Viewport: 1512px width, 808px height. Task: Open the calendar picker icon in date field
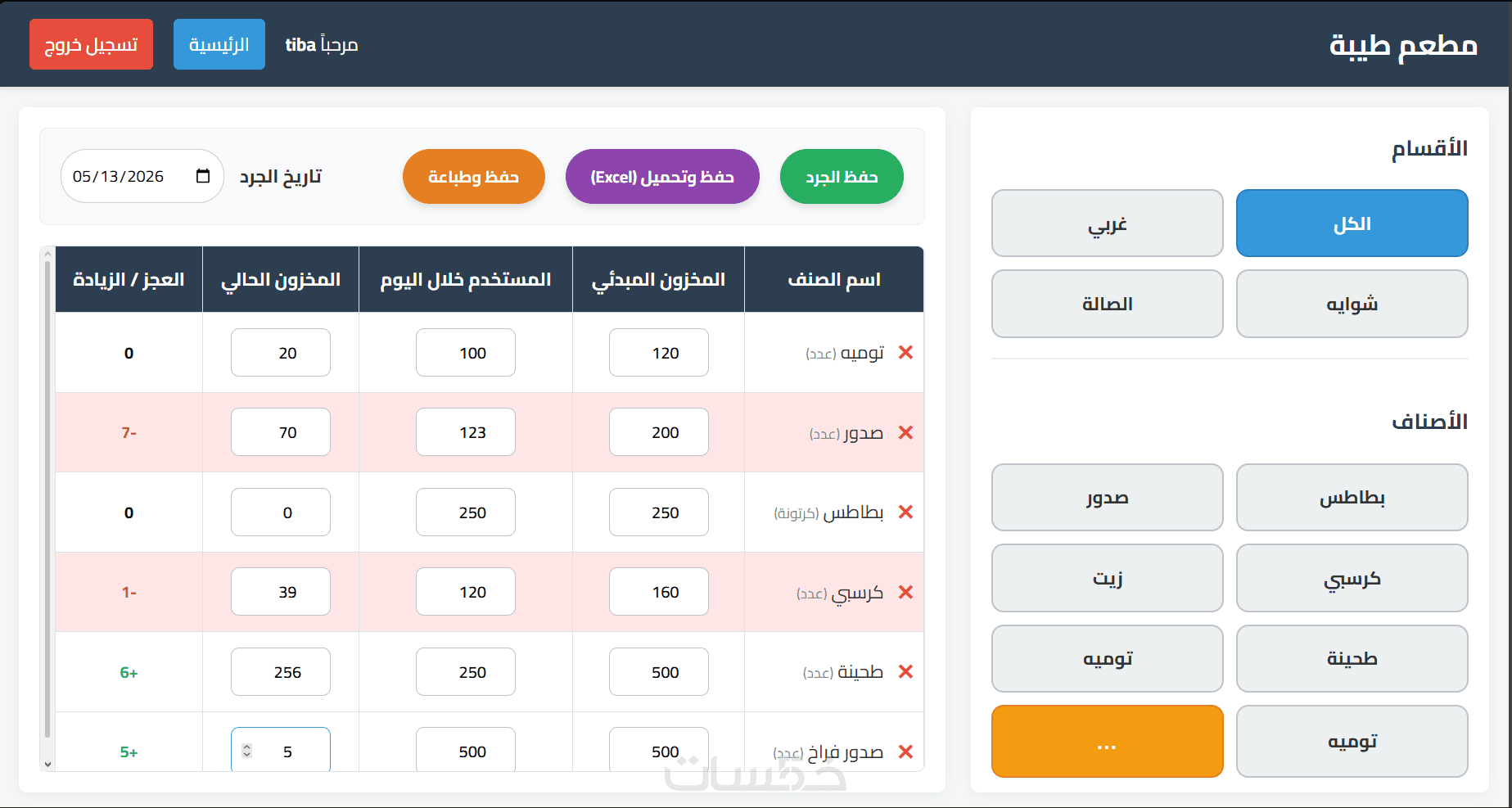[x=203, y=176]
